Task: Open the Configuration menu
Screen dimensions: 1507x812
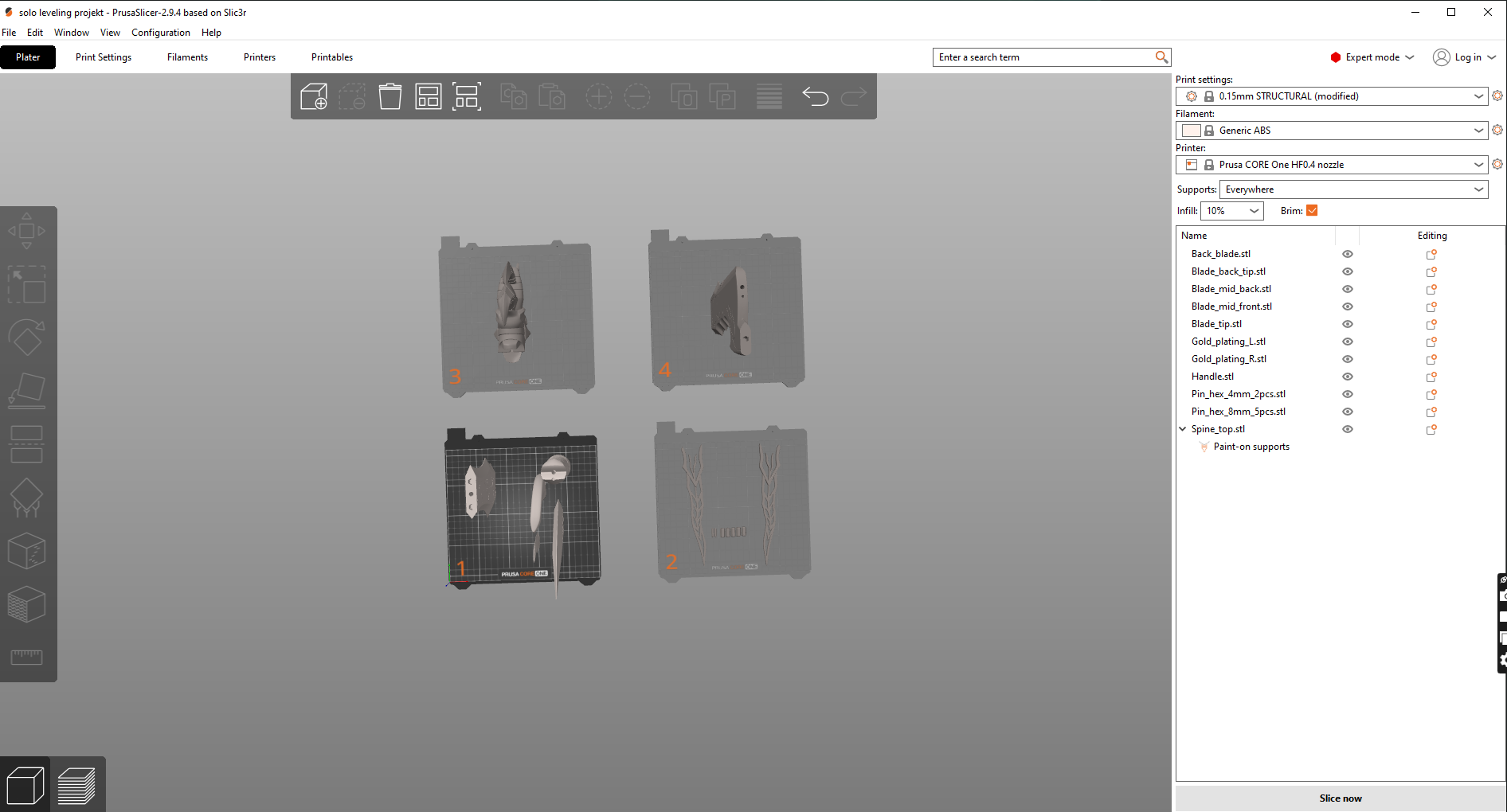Action: (x=161, y=33)
